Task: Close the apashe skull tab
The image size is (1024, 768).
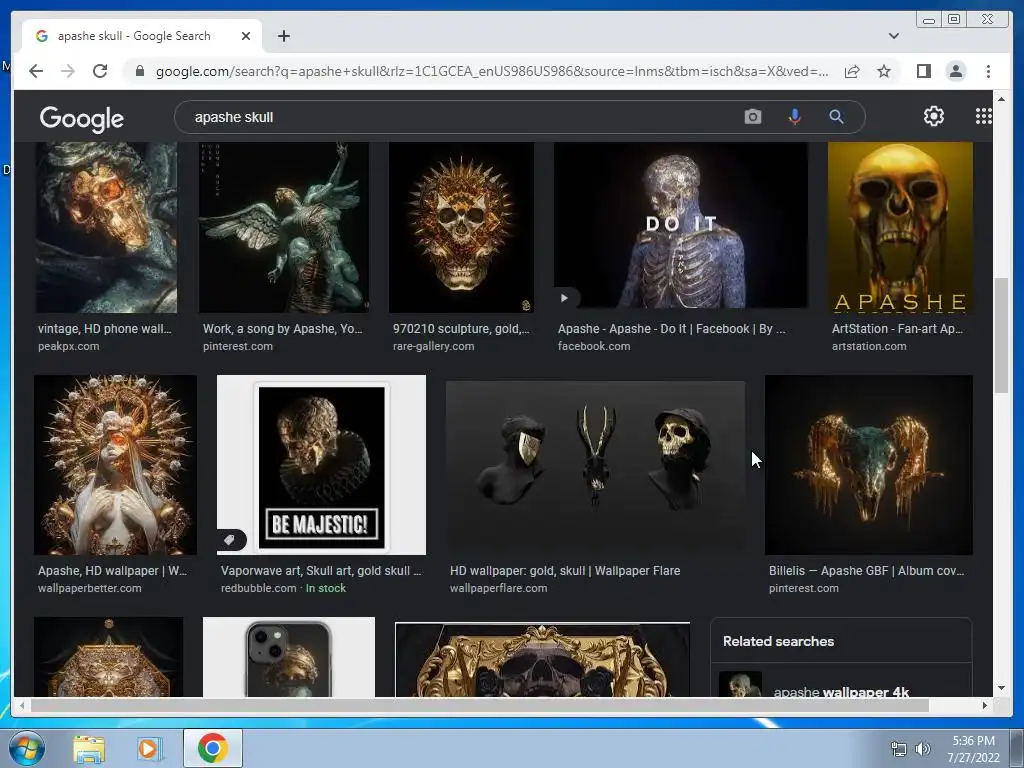Action: [246, 36]
